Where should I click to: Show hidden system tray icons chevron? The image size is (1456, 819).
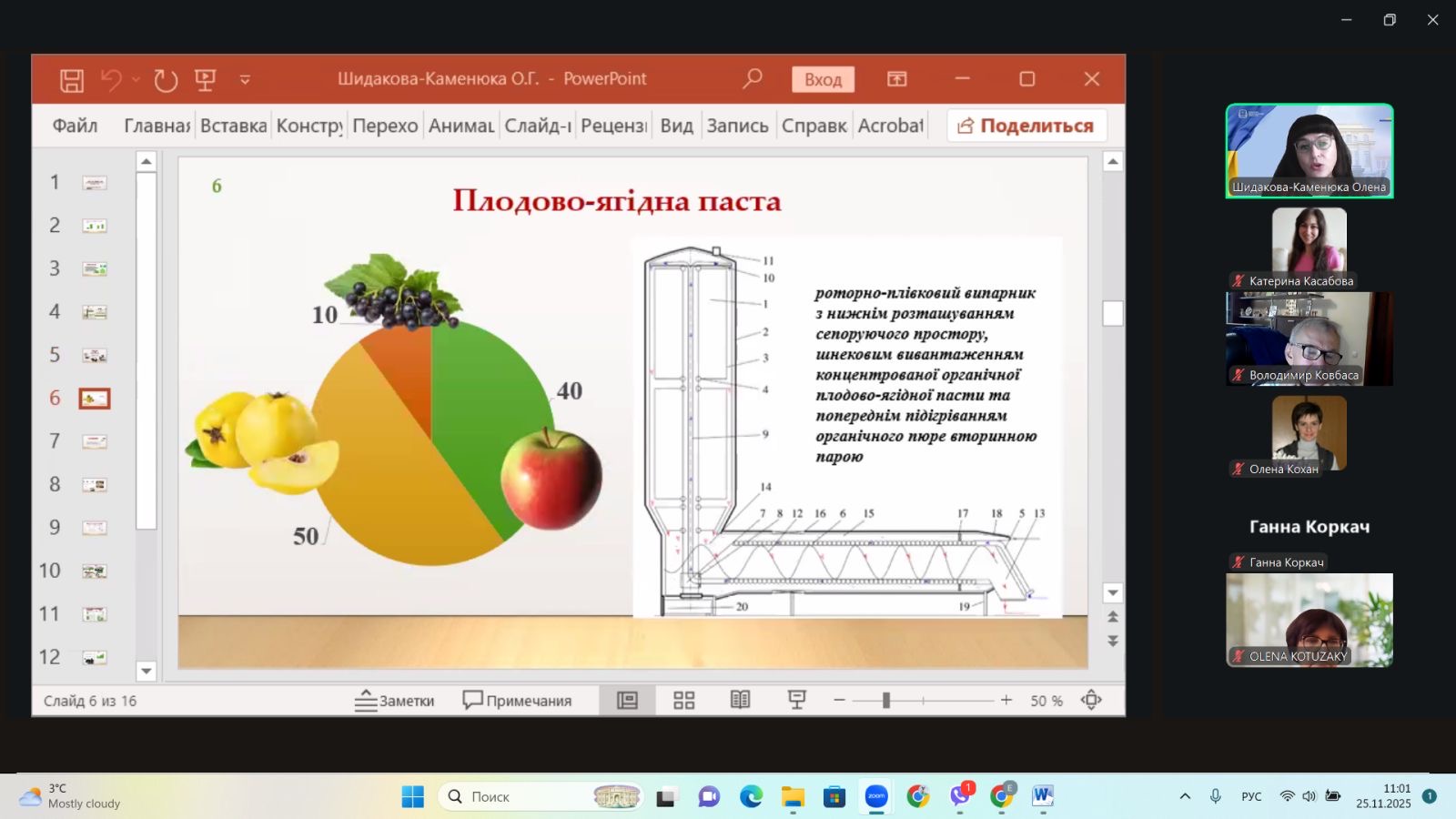(x=1185, y=796)
